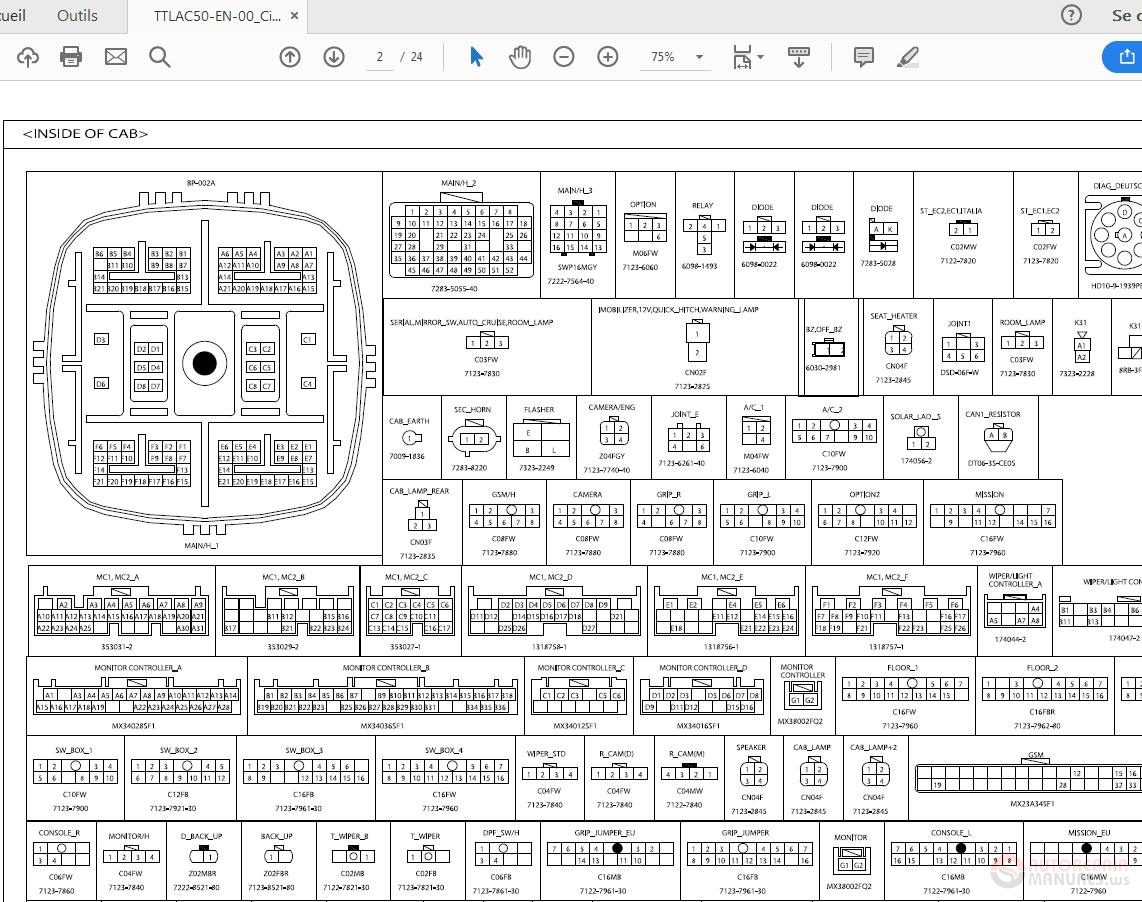Open the help question mark icon
1142x902 pixels.
click(x=1071, y=15)
